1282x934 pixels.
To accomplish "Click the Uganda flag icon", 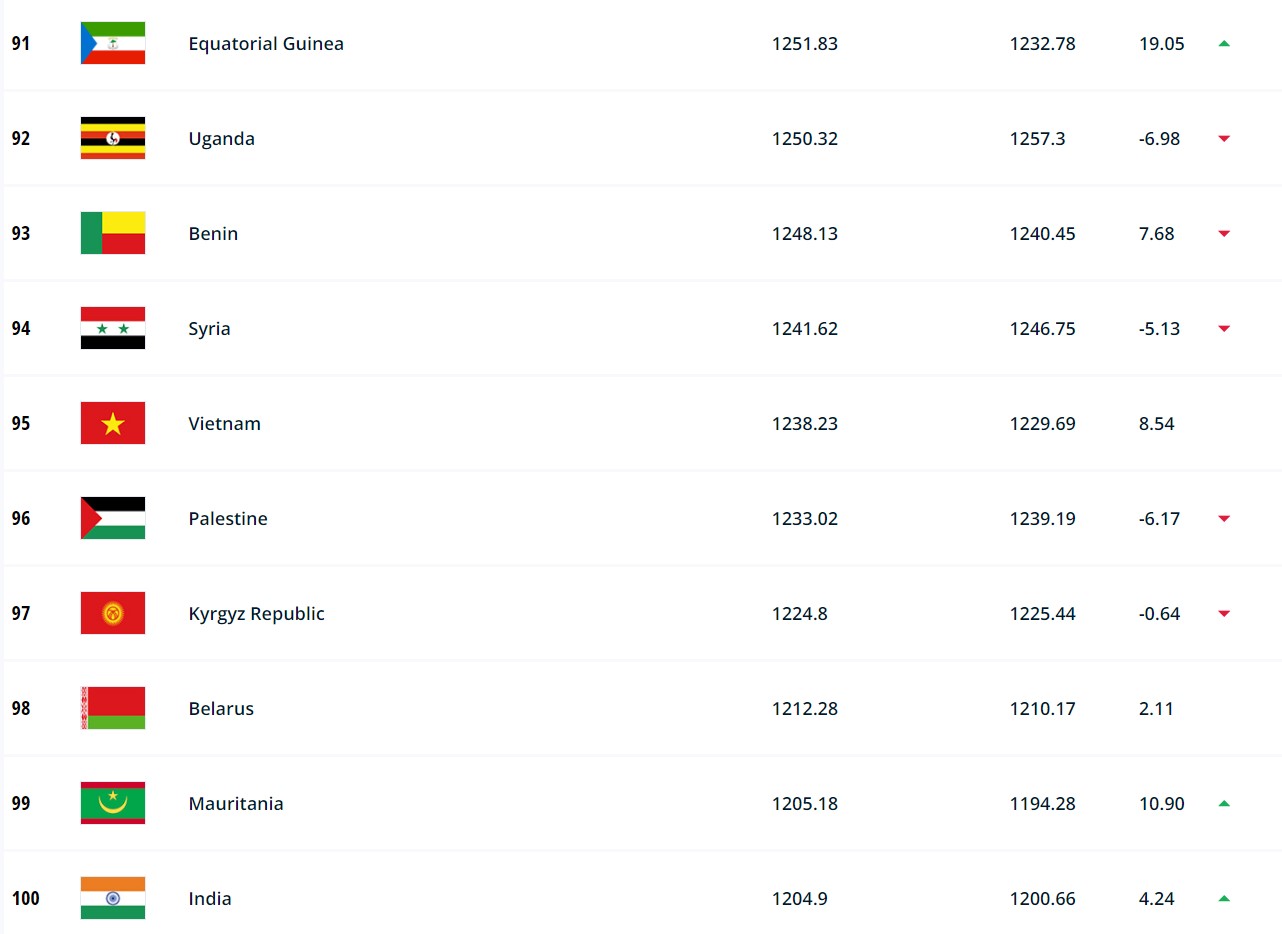I will [113, 138].
